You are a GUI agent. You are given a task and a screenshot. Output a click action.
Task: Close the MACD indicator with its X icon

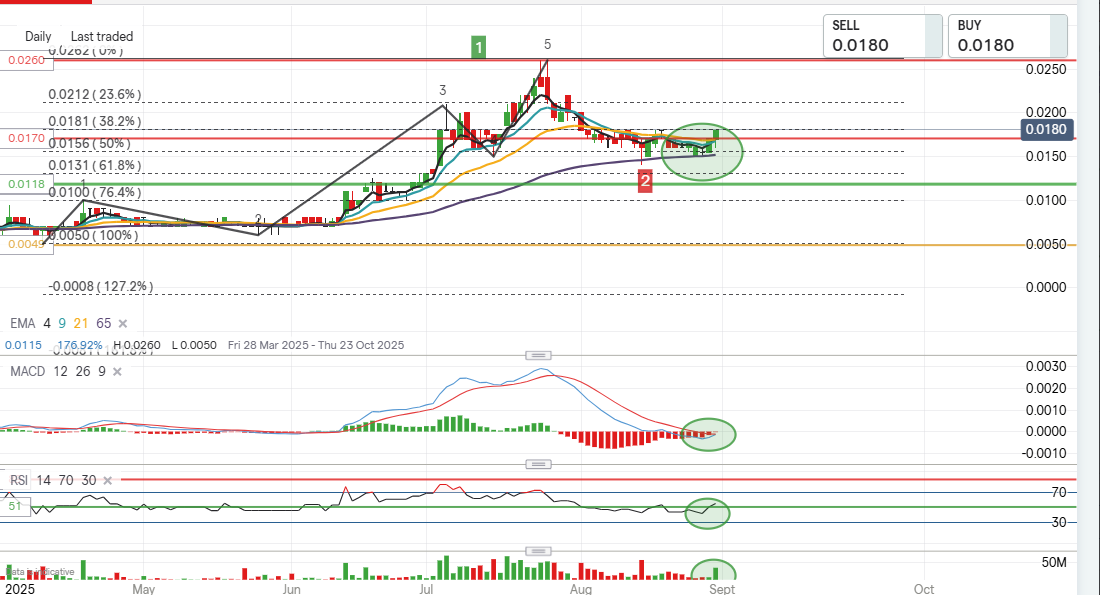click(x=117, y=371)
